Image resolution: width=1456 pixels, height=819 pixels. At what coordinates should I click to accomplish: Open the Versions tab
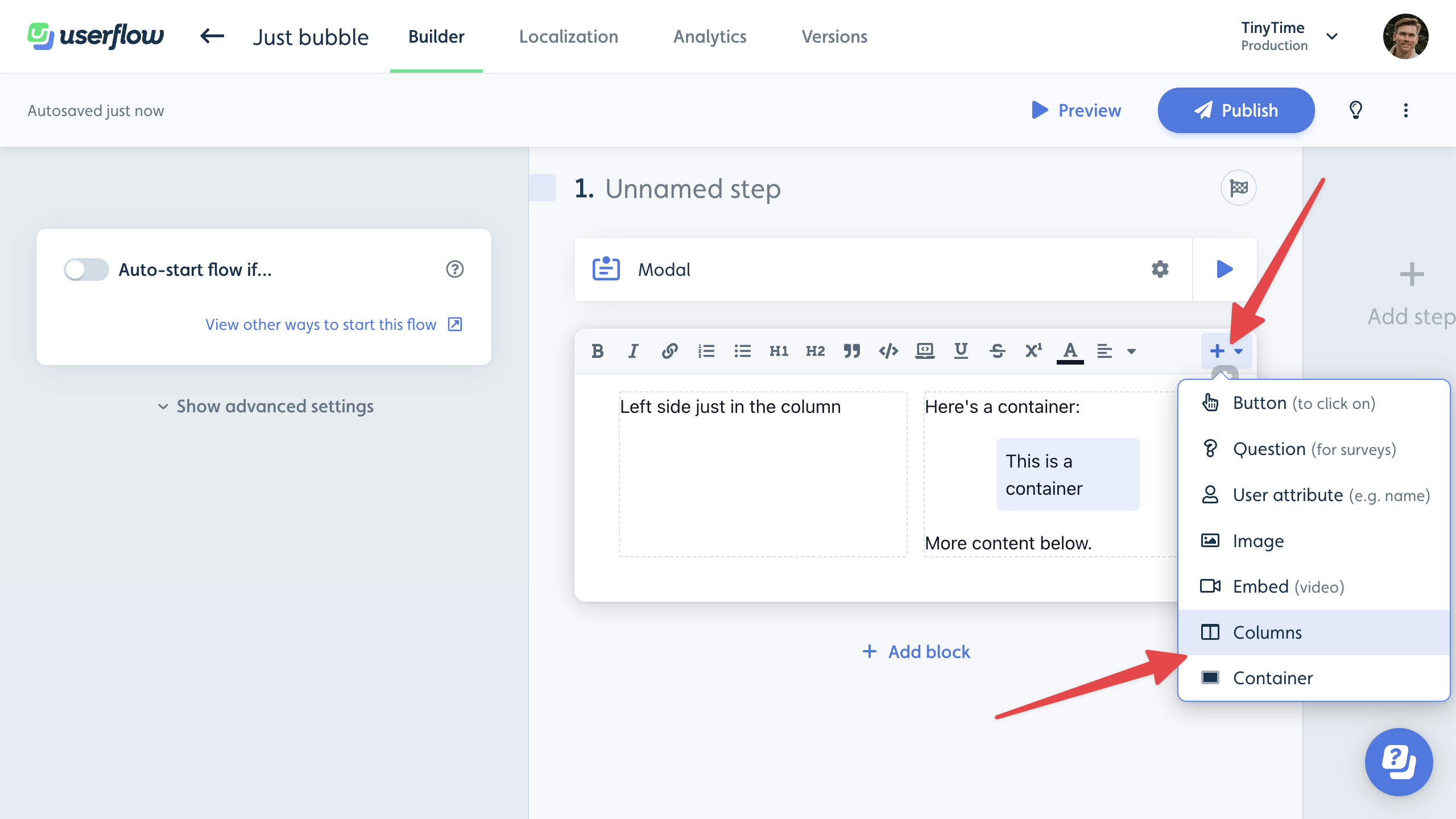(834, 36)
